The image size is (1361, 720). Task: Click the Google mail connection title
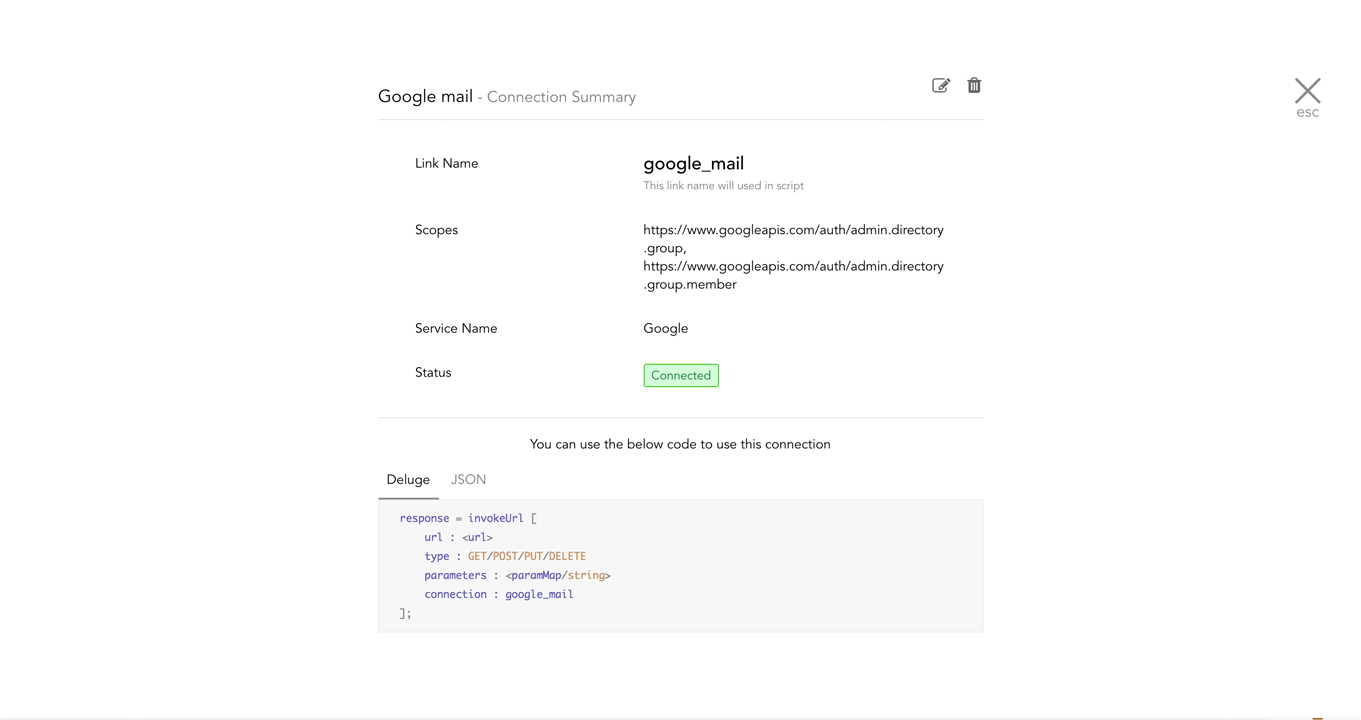click(x=425, y=96)
